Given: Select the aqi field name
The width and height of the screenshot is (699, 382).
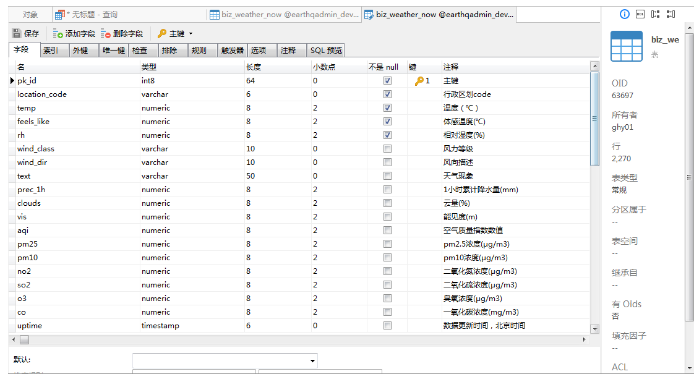Looking at the screenshot, I should (23, 230).
